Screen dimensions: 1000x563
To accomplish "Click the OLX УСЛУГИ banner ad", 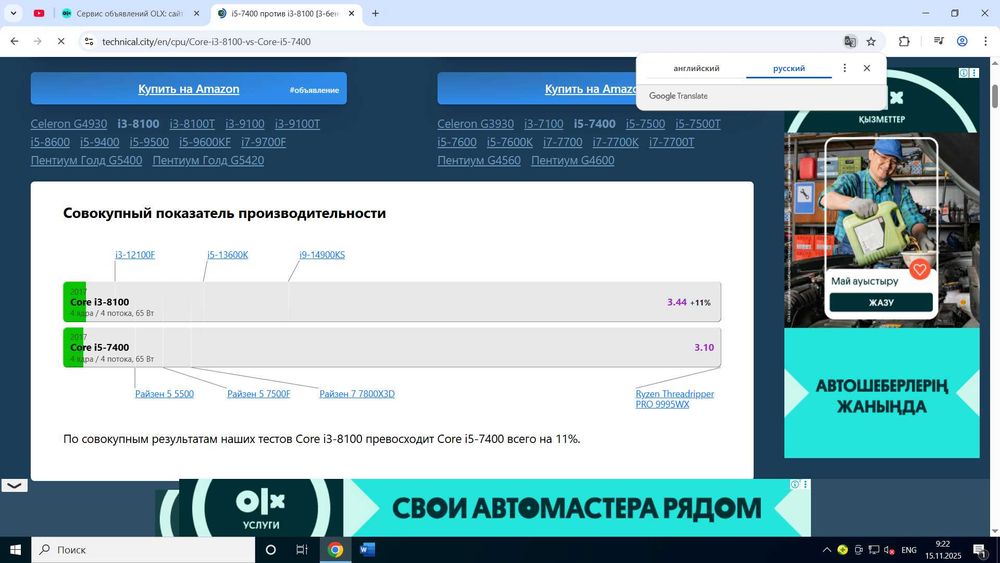I will 483,508.
